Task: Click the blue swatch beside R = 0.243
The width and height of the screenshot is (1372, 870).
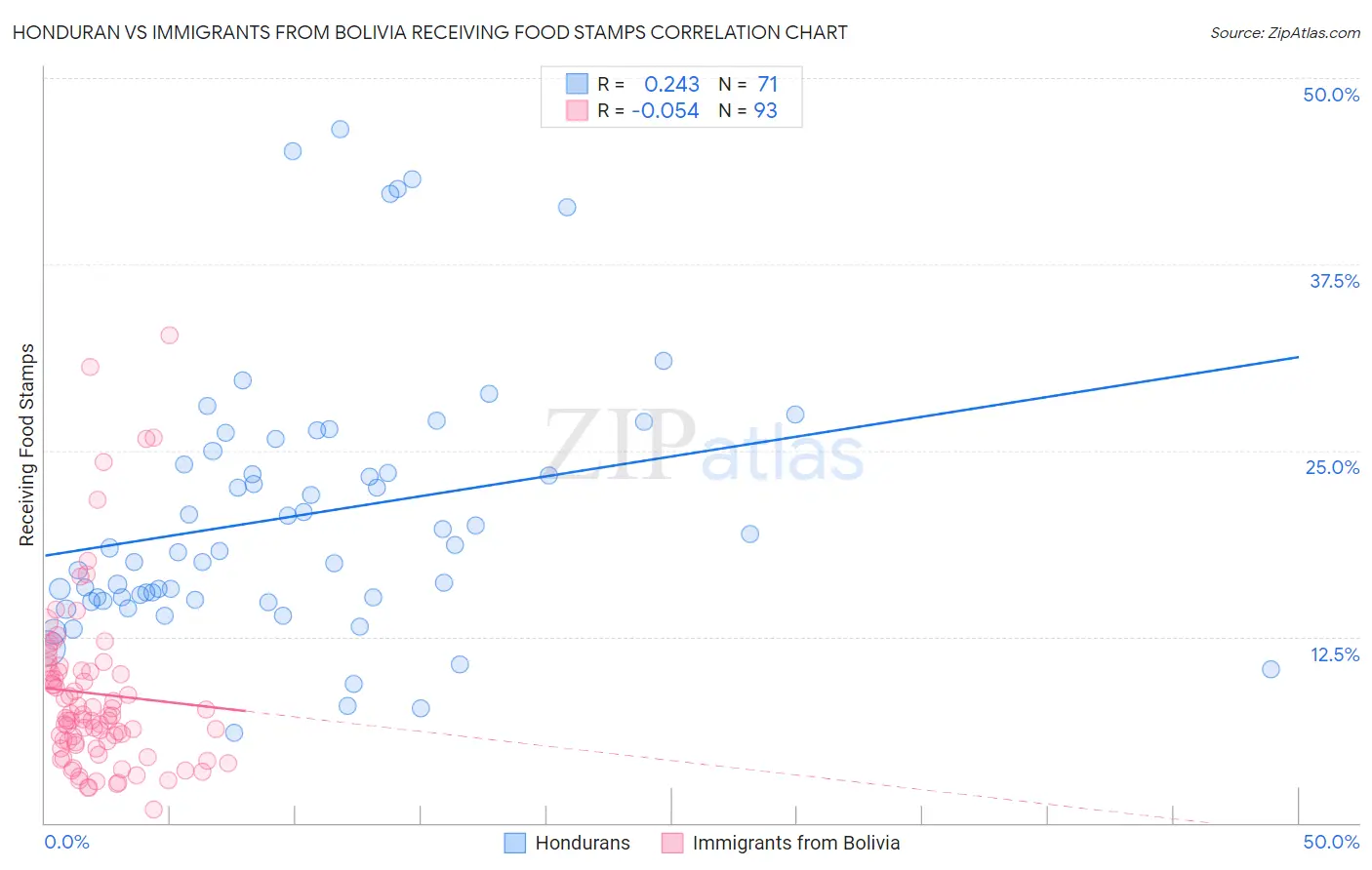Action: [577, 84]
